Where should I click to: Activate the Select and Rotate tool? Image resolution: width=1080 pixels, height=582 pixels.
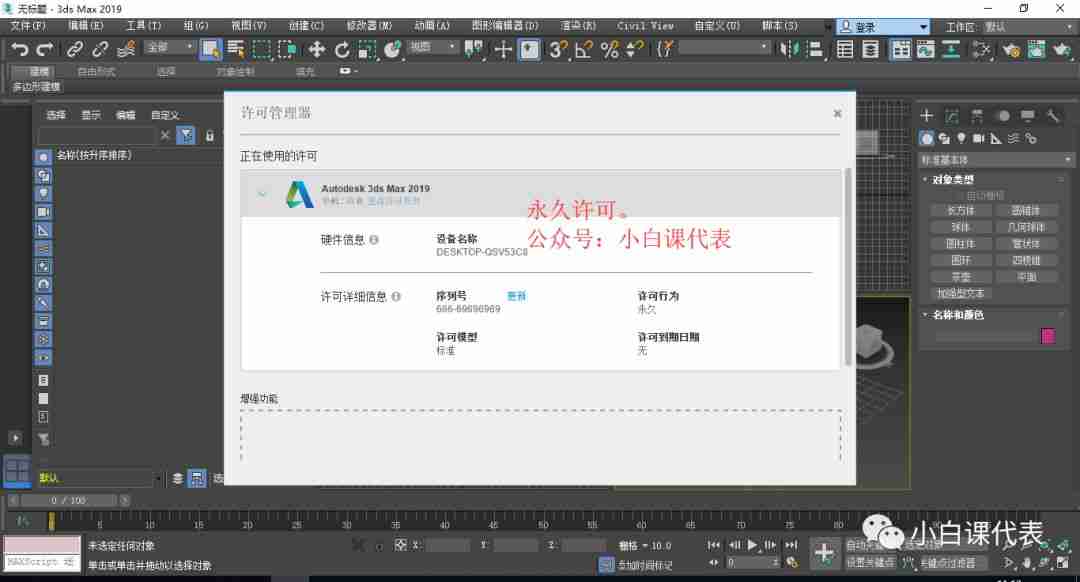(341, 47)
